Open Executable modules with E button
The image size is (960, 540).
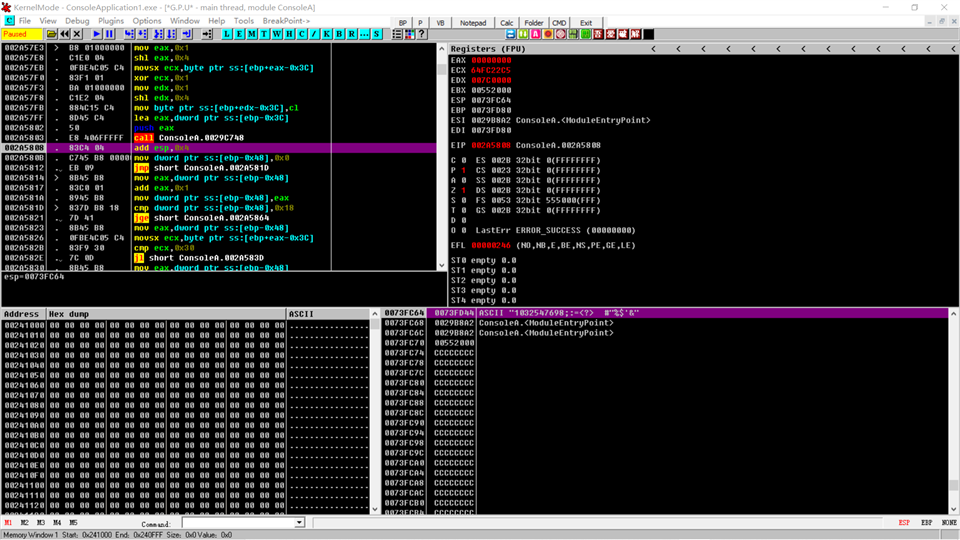tap(239, 34)
